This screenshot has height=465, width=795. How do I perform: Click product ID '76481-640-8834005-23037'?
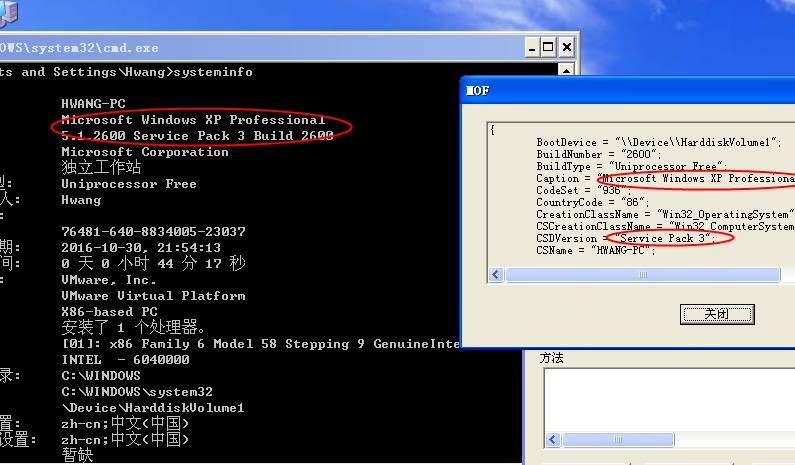pos(153,232)
